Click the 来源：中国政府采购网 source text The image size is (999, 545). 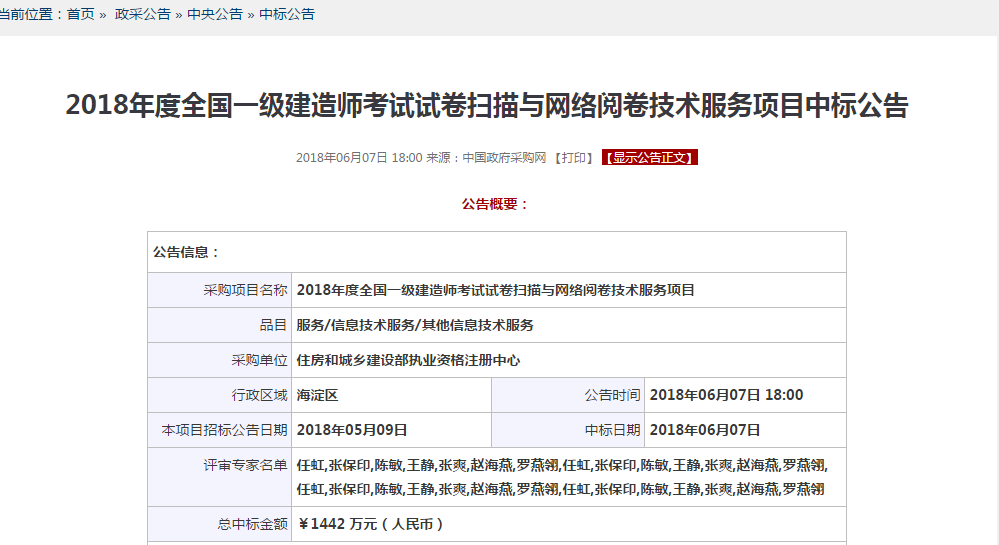[x=486, y=158]
